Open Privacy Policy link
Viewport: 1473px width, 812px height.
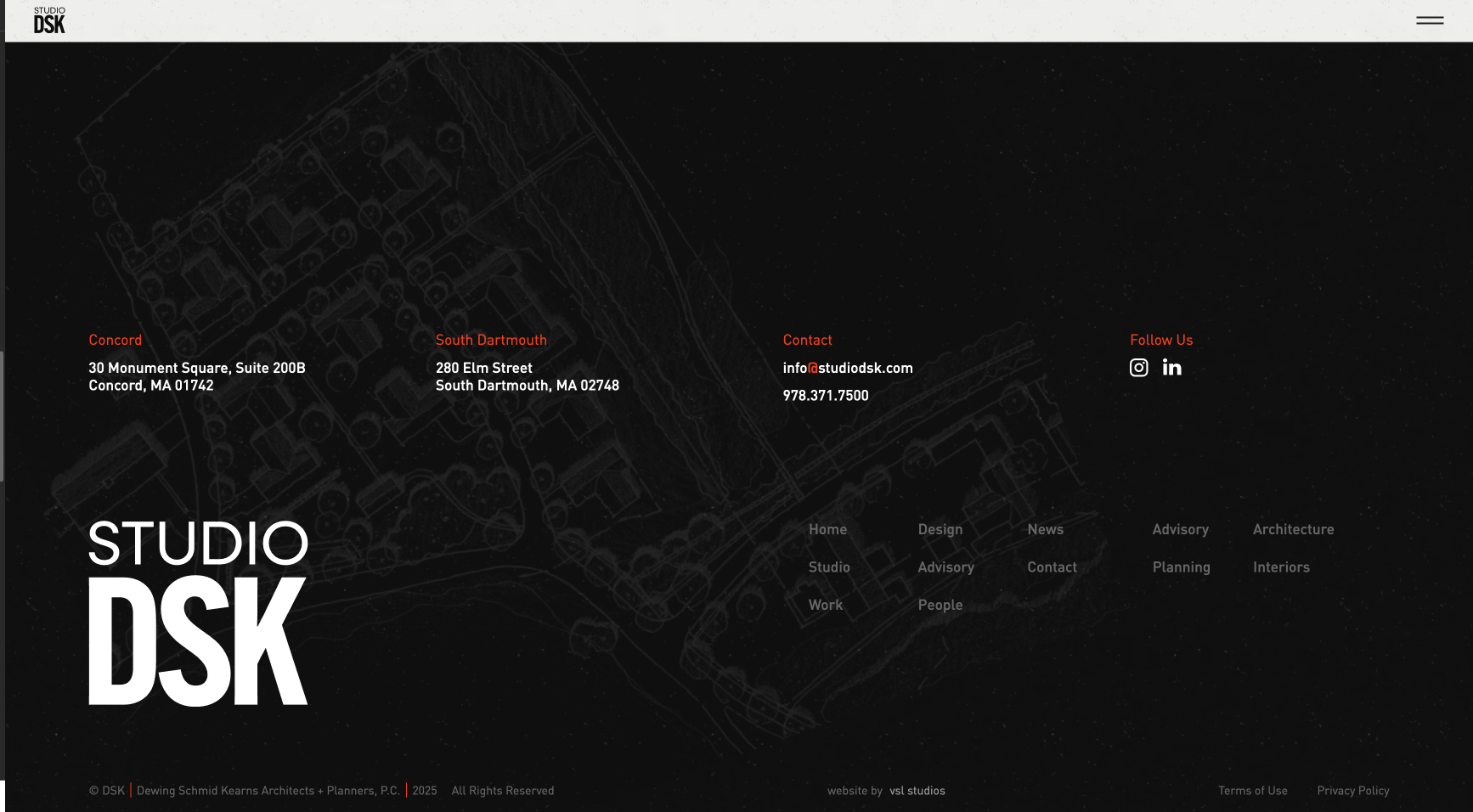pyautogui.click(x=1352, y=791)
